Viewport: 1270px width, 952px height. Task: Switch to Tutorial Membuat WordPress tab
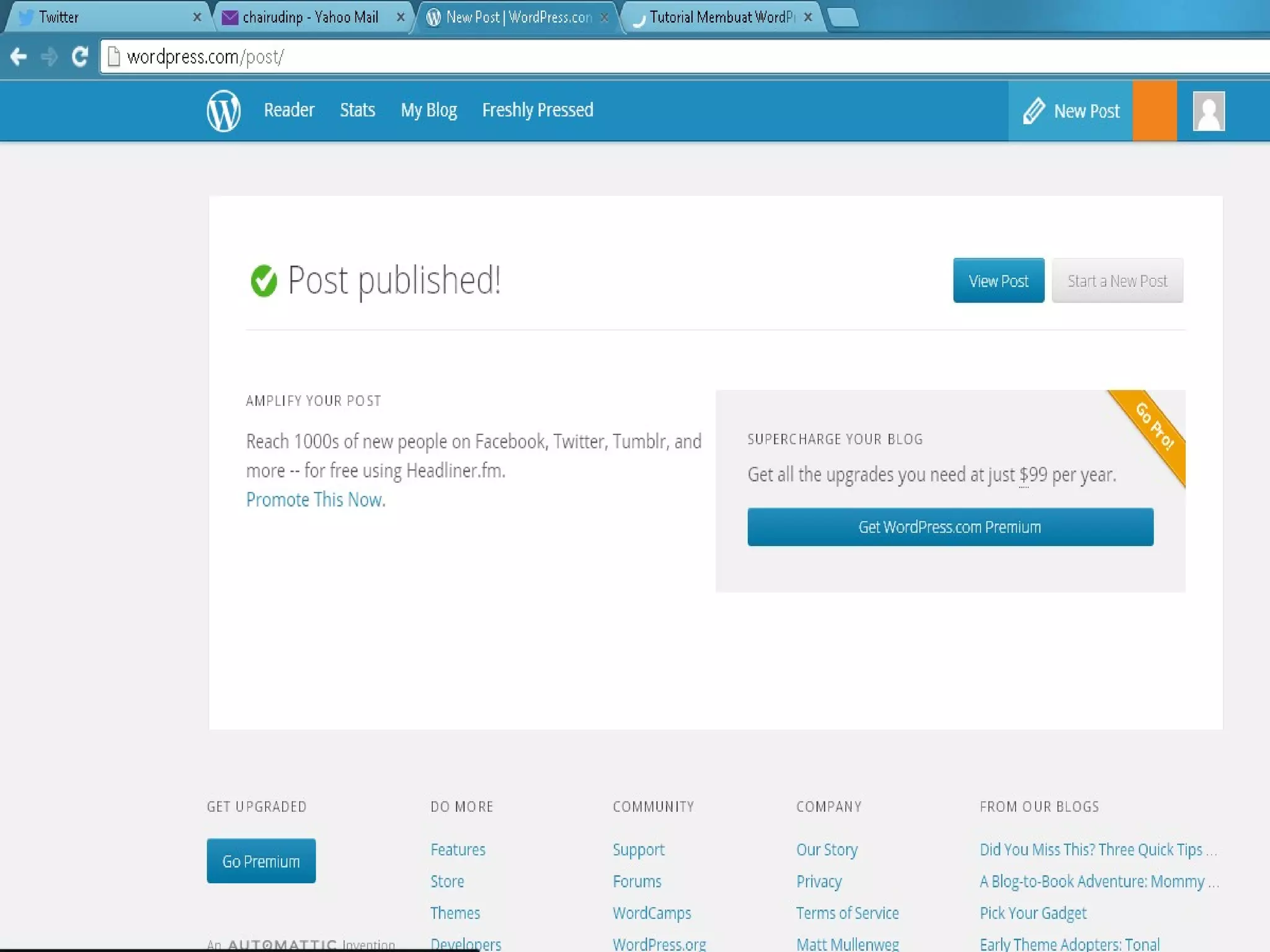click(x=719, y=17)
